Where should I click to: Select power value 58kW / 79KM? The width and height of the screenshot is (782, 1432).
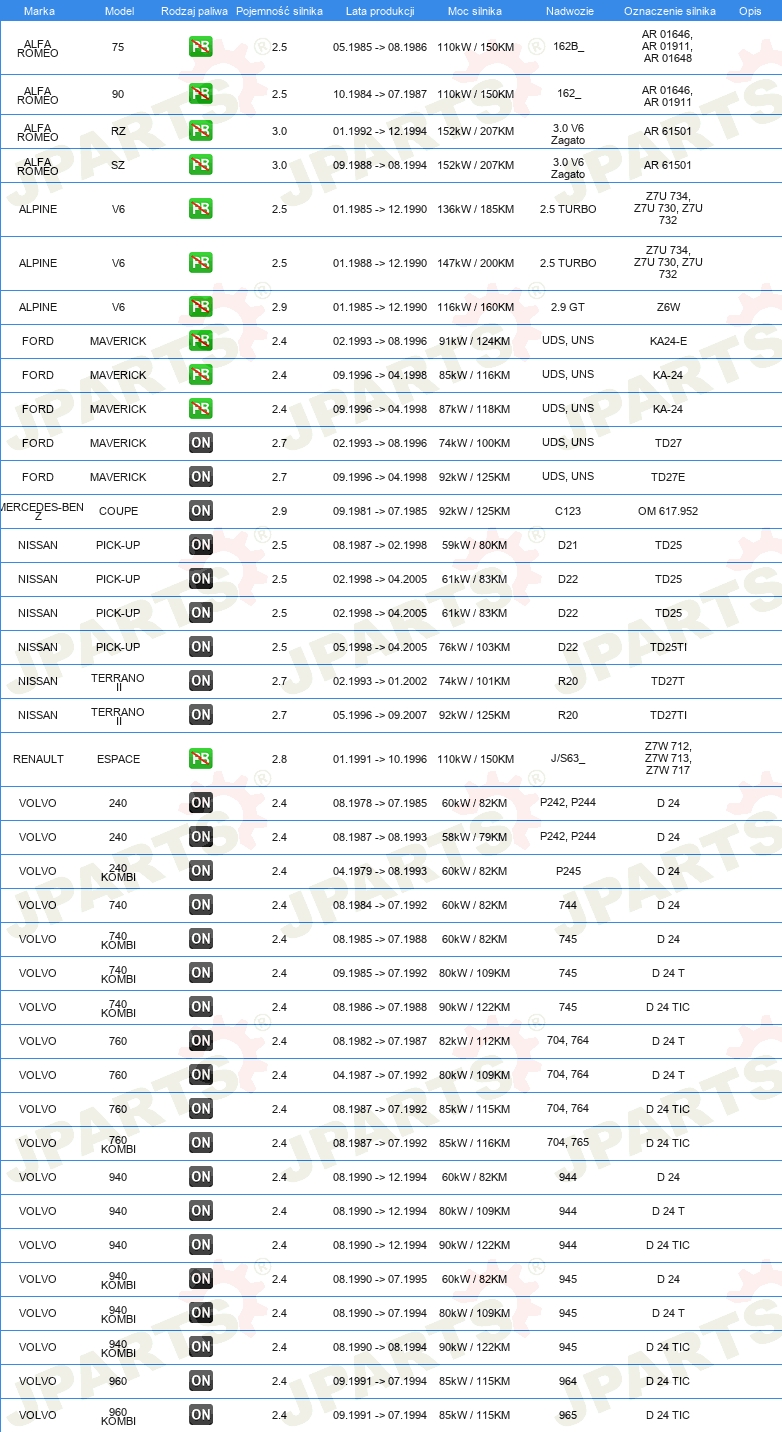pos(475,837)
